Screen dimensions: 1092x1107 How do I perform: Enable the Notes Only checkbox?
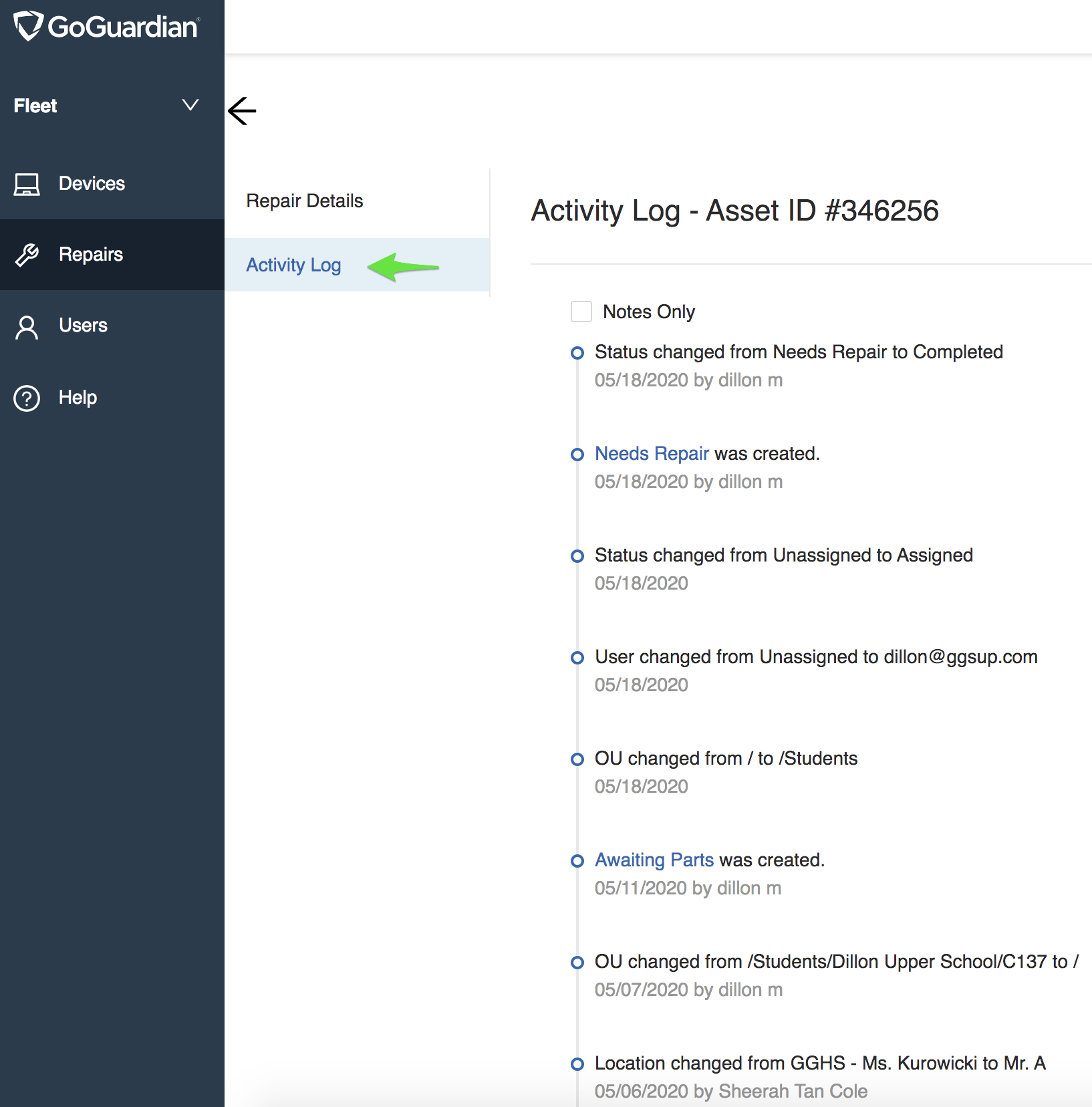click(581, 312)
